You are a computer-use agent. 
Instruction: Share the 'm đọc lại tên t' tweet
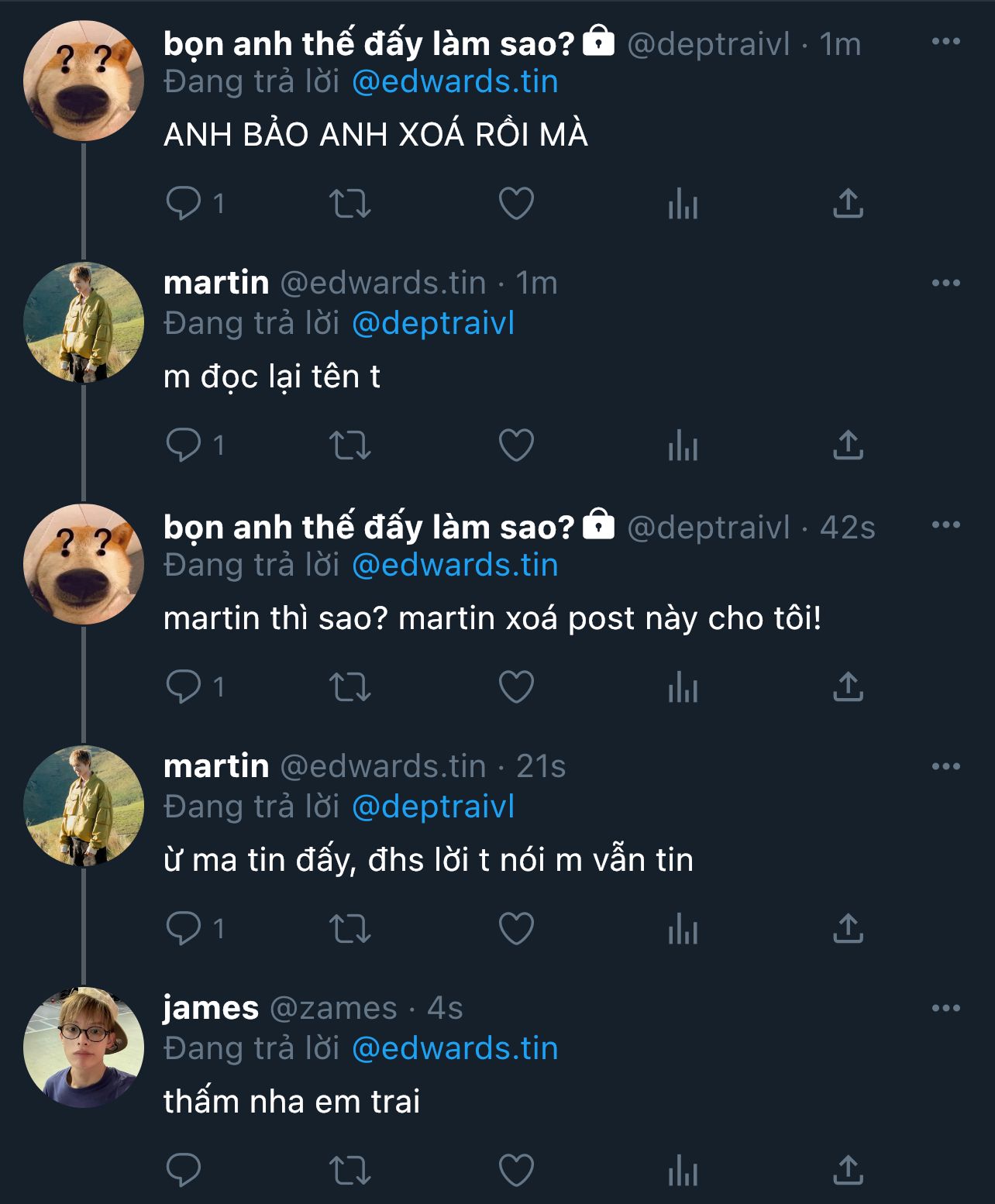pos(848,445)
